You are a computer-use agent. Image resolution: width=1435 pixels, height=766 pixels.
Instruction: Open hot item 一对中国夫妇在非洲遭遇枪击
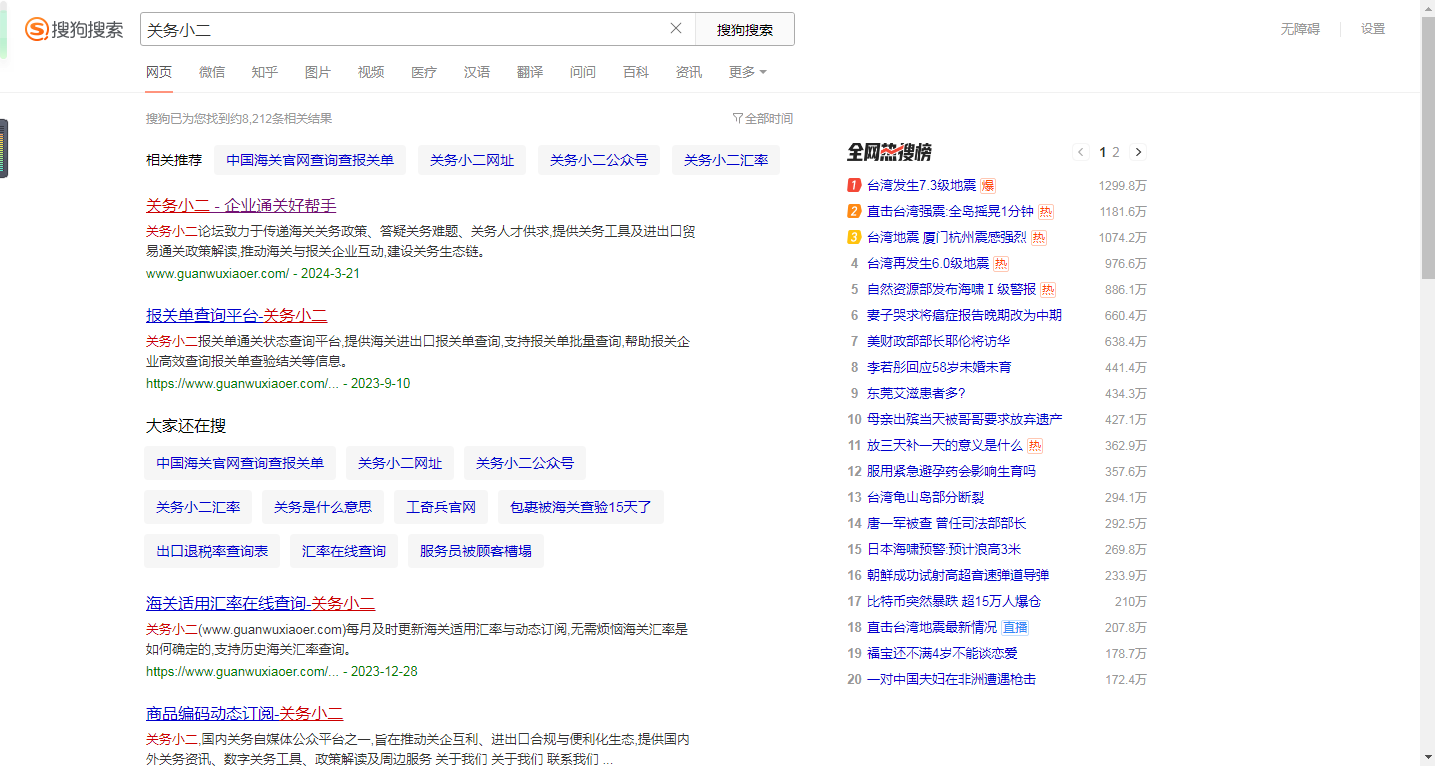[x=951, y=679]
